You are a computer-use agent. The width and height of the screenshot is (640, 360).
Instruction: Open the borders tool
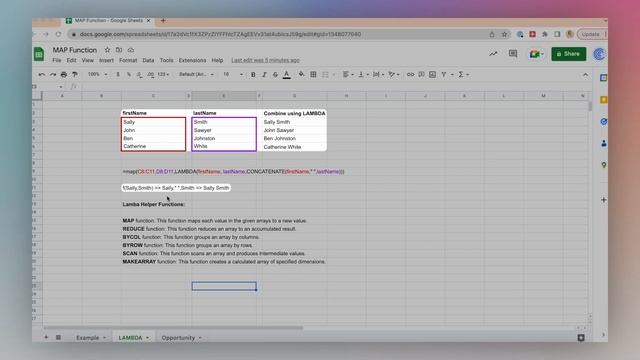click(313, 75)
